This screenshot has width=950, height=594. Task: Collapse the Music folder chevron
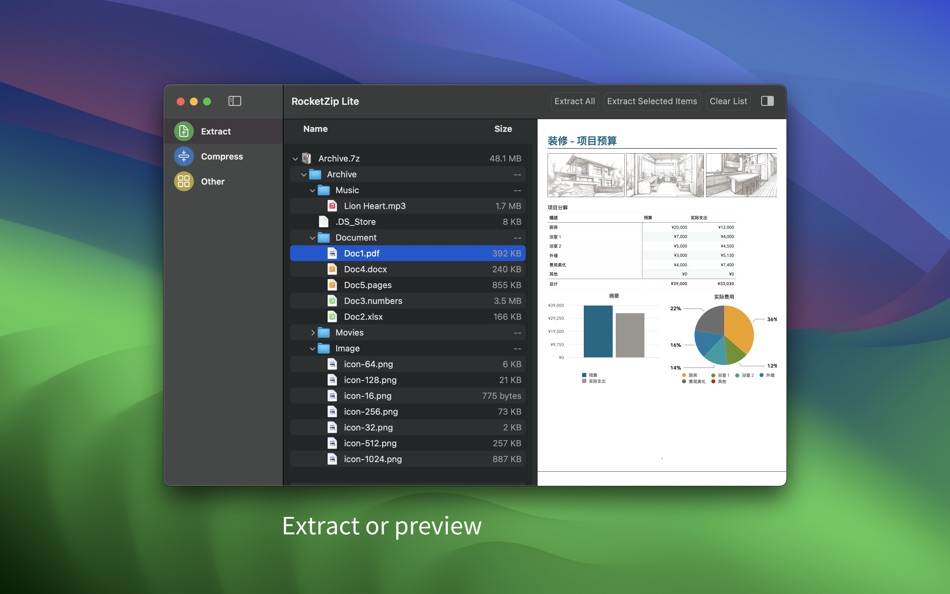coord(313,190)
